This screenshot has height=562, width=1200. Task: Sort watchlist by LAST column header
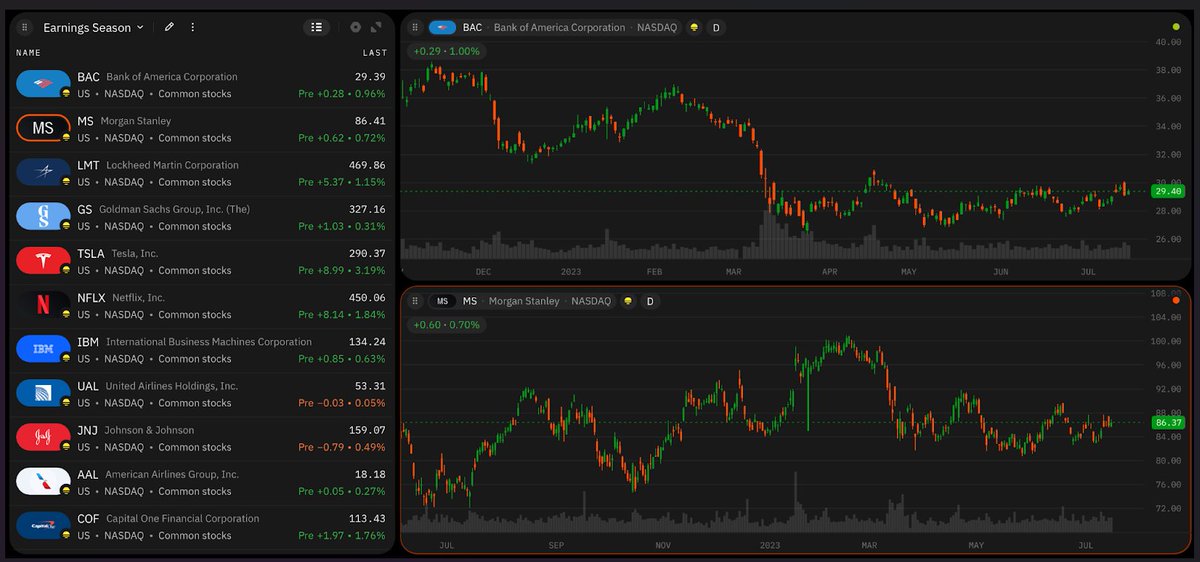point(374,52)
